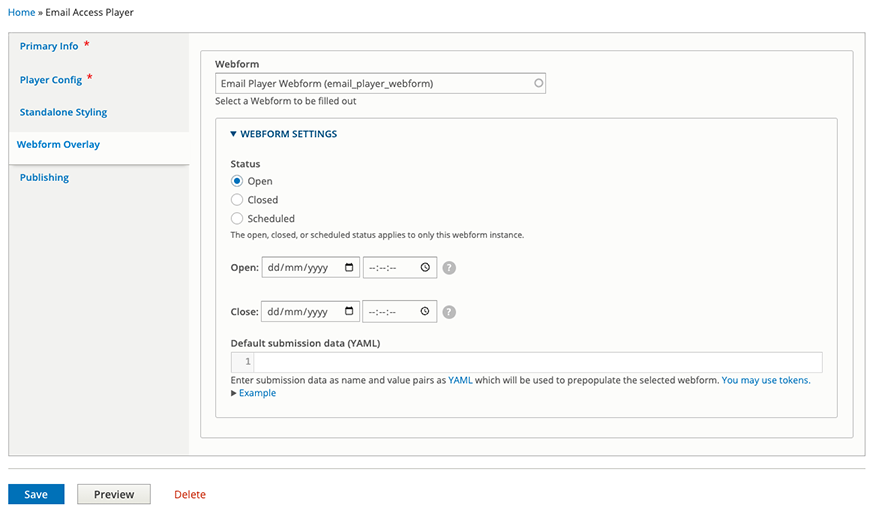
Task: Click the 'Email Access Player' breadcrumb text
Action: [89, 12]
